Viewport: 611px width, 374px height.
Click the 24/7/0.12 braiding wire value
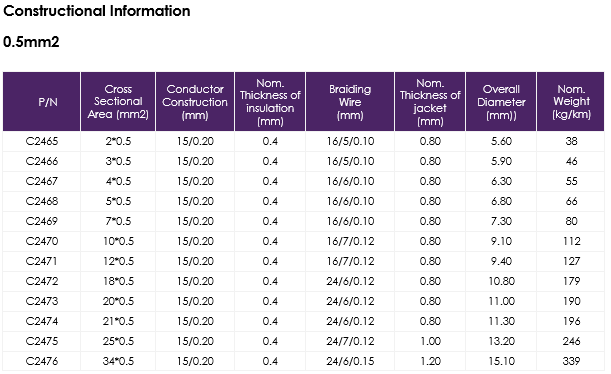[x=350, y=341]
